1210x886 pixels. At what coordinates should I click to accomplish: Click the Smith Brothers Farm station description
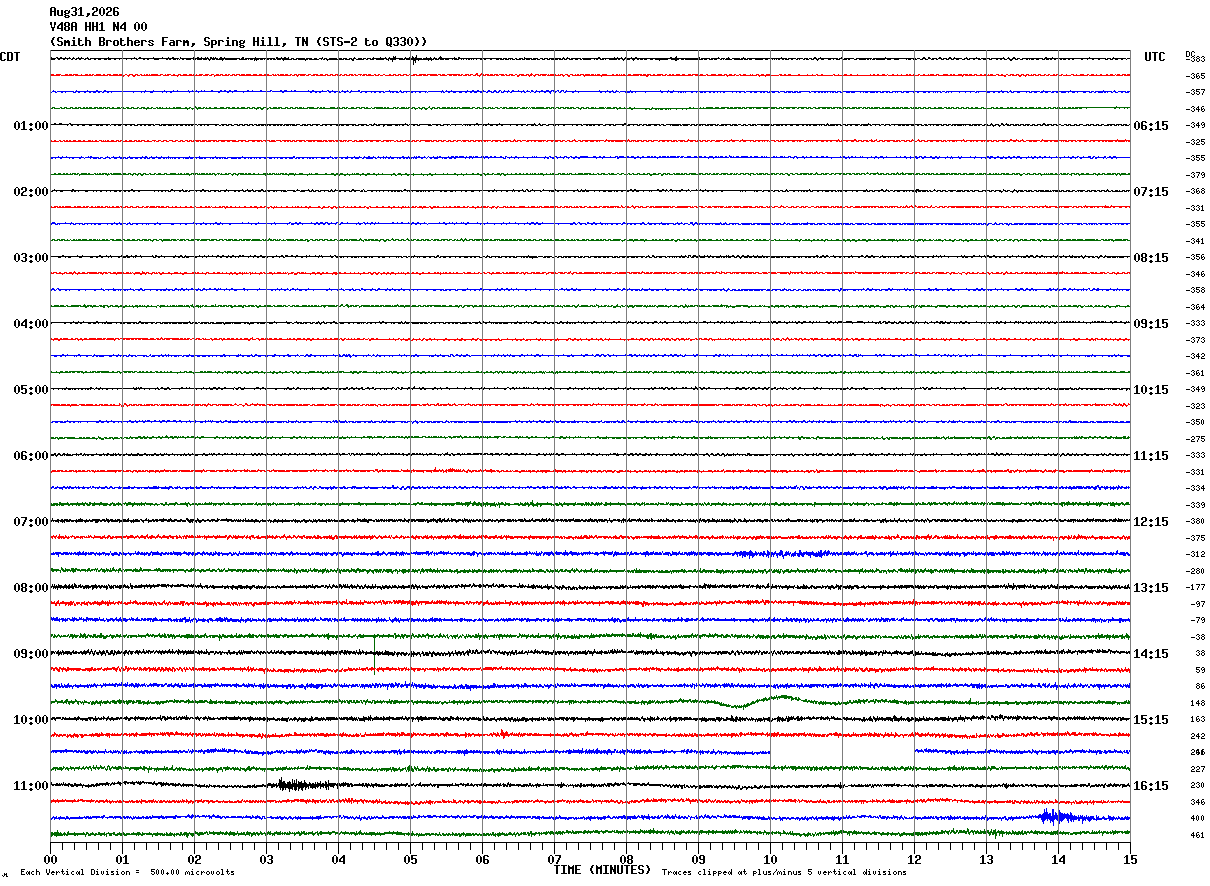pyautogui.click(x=238, y=42)
